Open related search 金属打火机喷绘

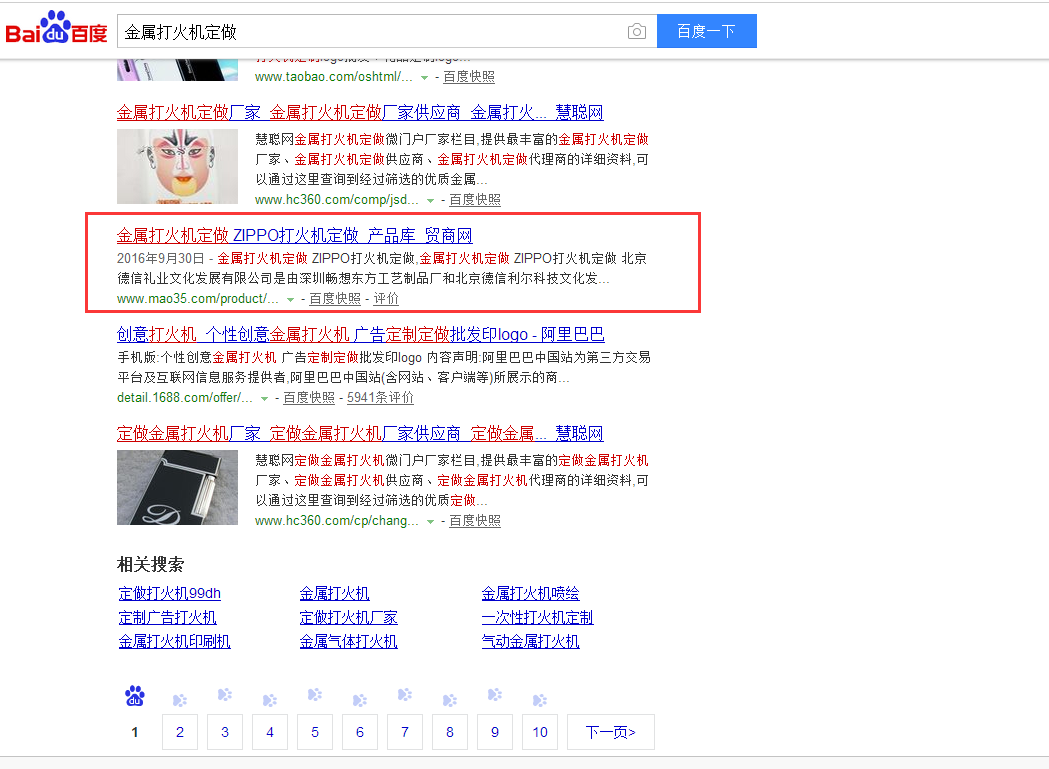pyautogui.click(x=530, y=593)
